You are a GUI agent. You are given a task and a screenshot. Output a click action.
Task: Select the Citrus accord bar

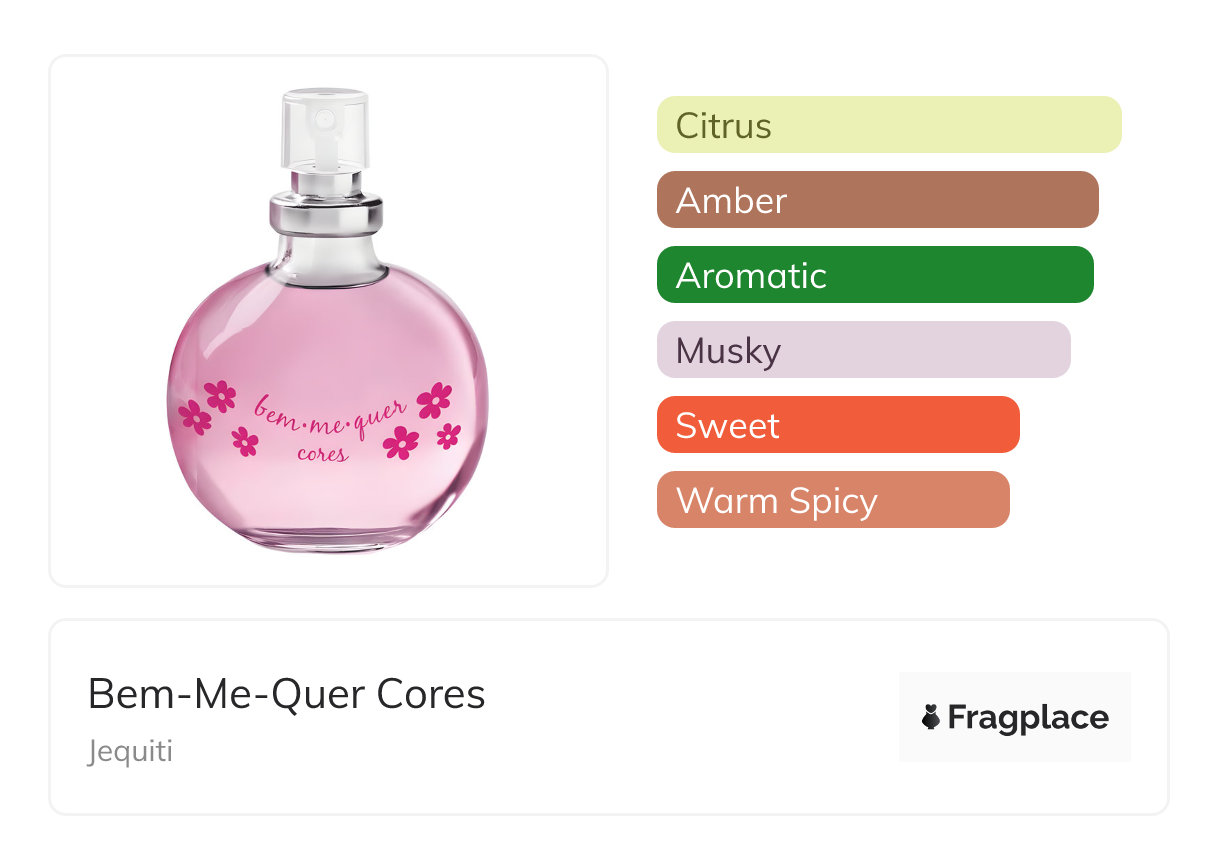point(889,125)
